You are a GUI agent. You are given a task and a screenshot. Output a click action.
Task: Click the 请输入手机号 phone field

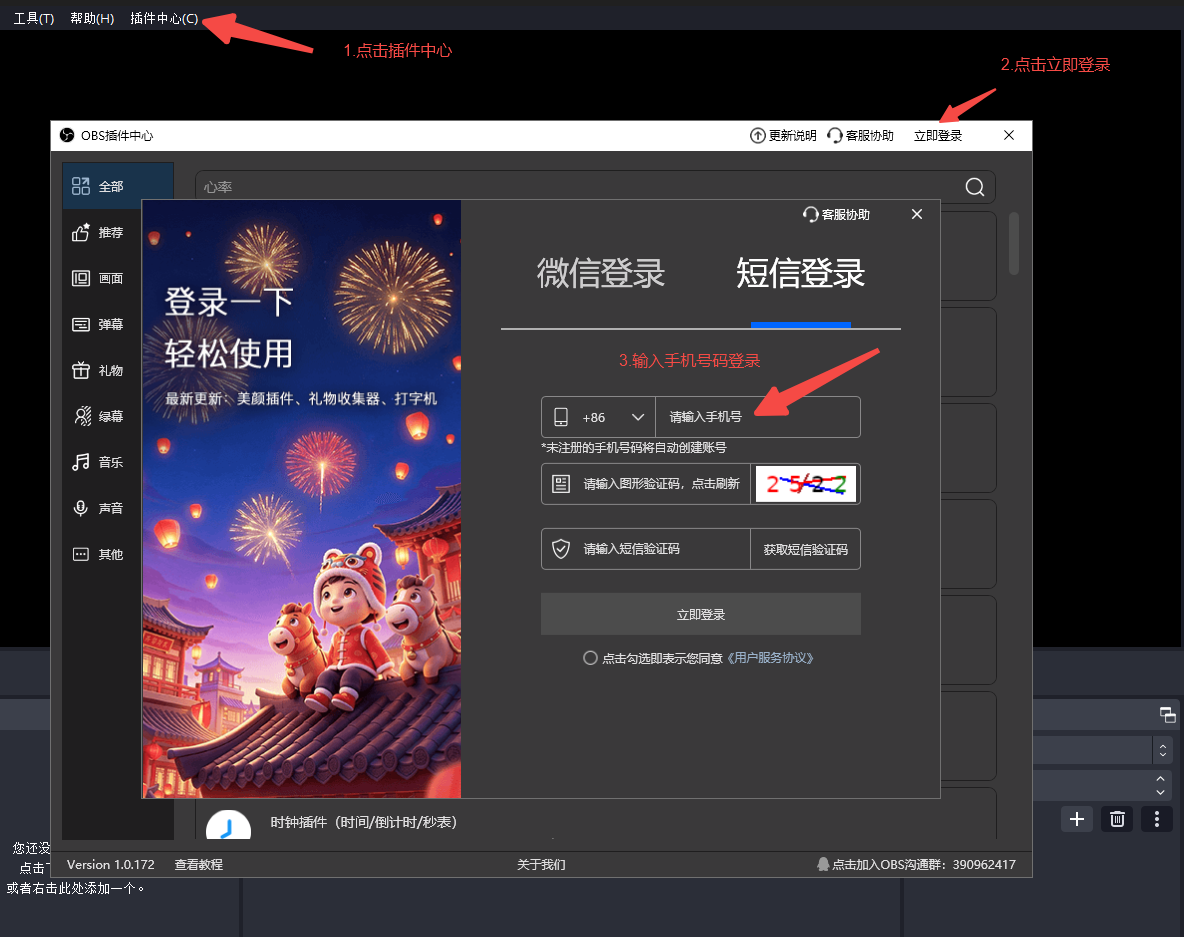pyautogui.click(x=758, y=417)
